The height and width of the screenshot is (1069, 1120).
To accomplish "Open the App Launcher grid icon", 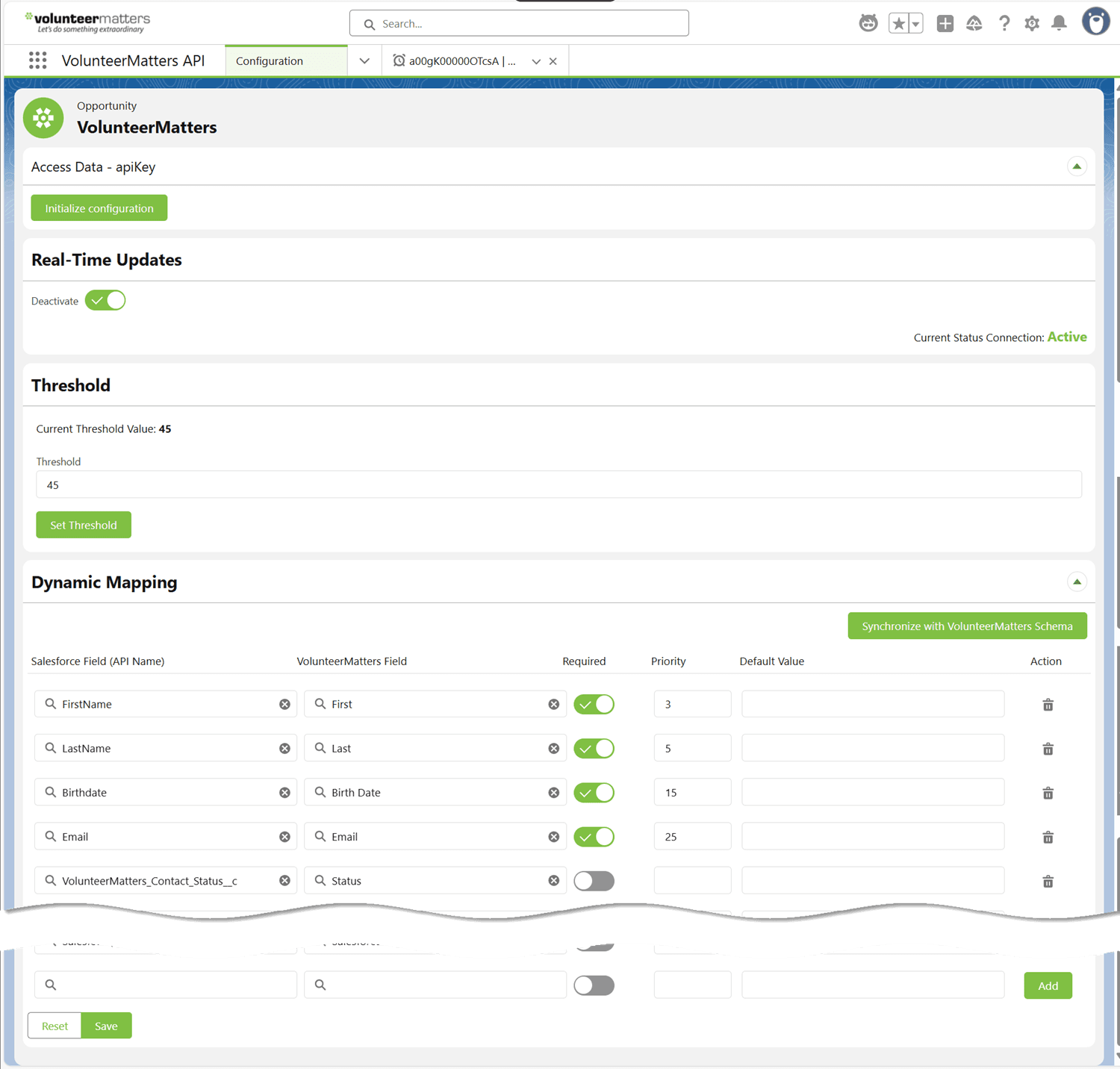I will tap(37, 60).
